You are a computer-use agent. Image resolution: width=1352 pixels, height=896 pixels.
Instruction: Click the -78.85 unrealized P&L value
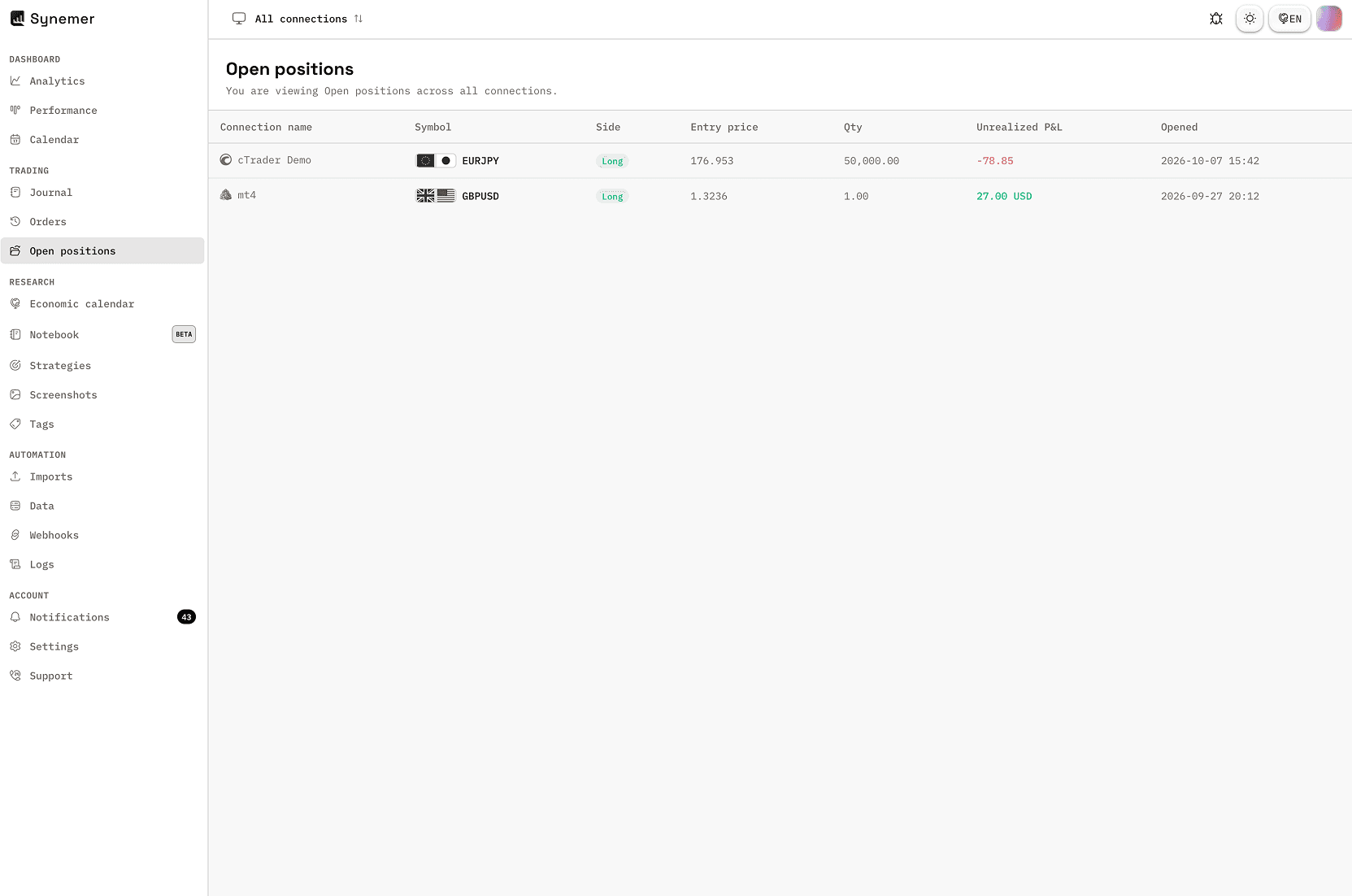[x=995, y=161]
